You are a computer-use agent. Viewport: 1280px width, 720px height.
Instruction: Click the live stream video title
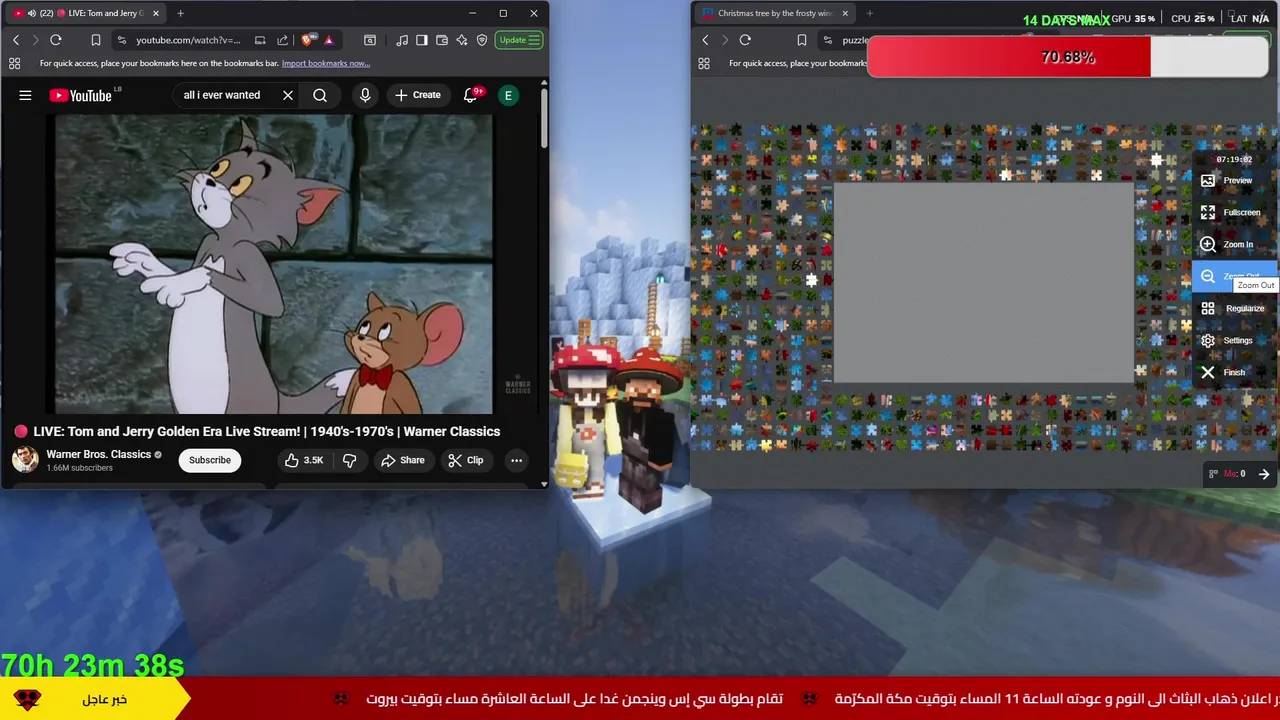pyautogui.click(x=267, y=431)
